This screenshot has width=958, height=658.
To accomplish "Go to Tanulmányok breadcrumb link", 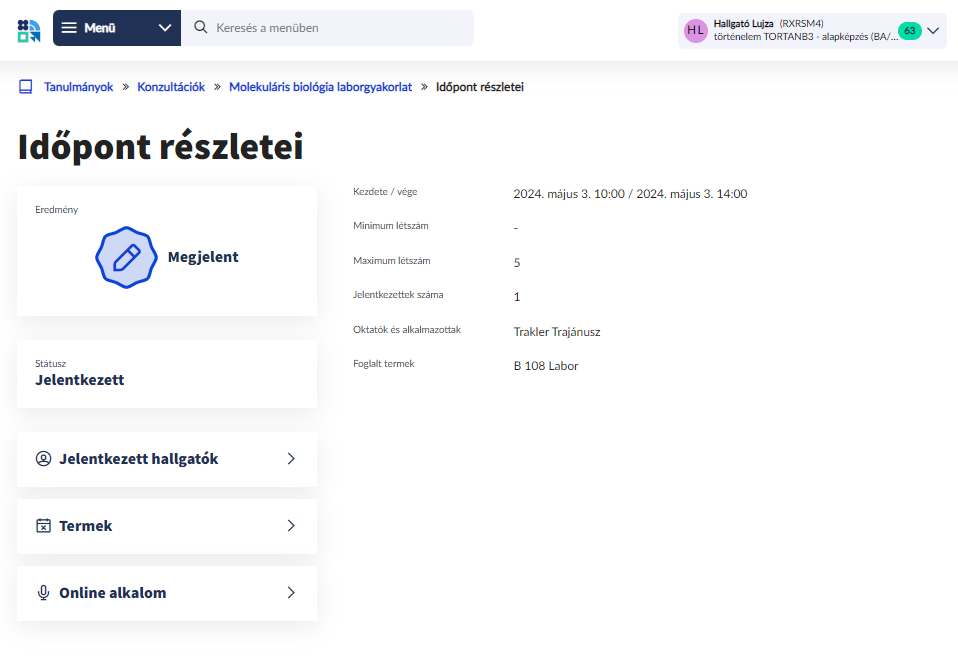I will coord(78,87).
